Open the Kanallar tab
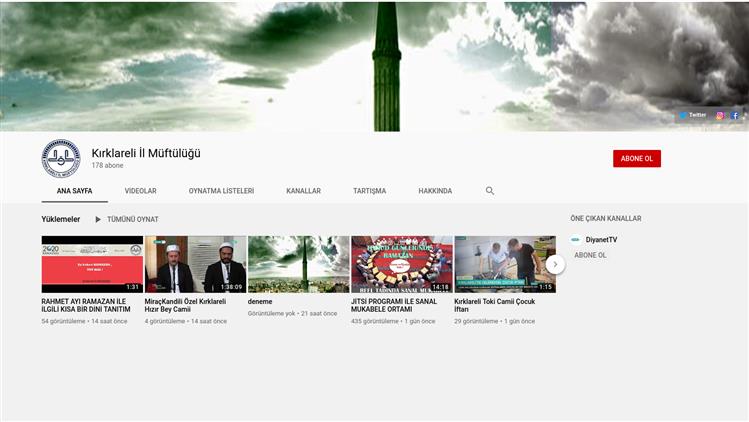The image size is (749, 422). pyautogui.click(x=303, y=191)
